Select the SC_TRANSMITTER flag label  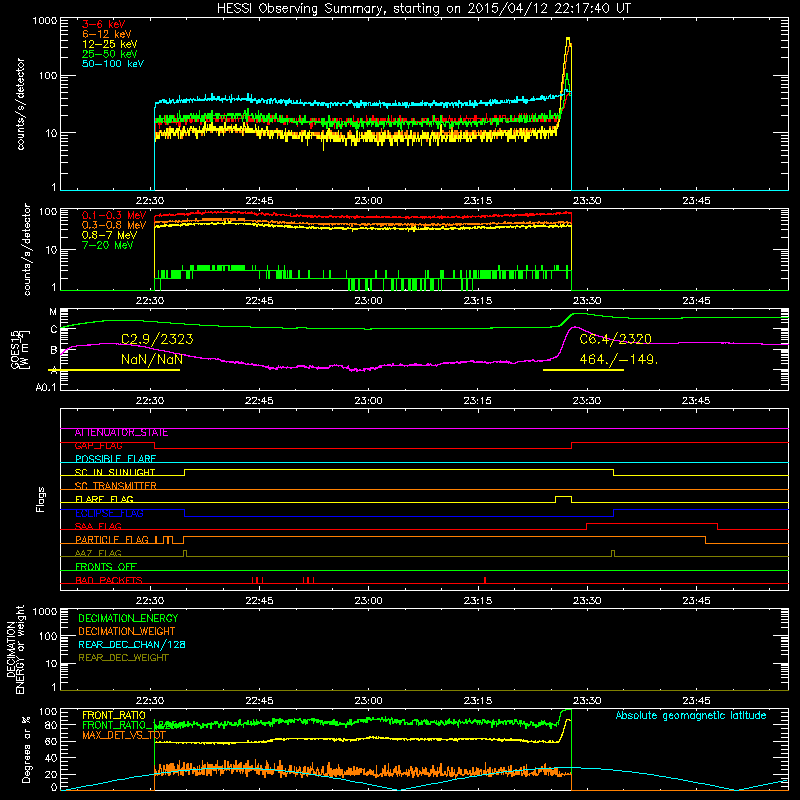pyautogui.click(x=115, y=486)
